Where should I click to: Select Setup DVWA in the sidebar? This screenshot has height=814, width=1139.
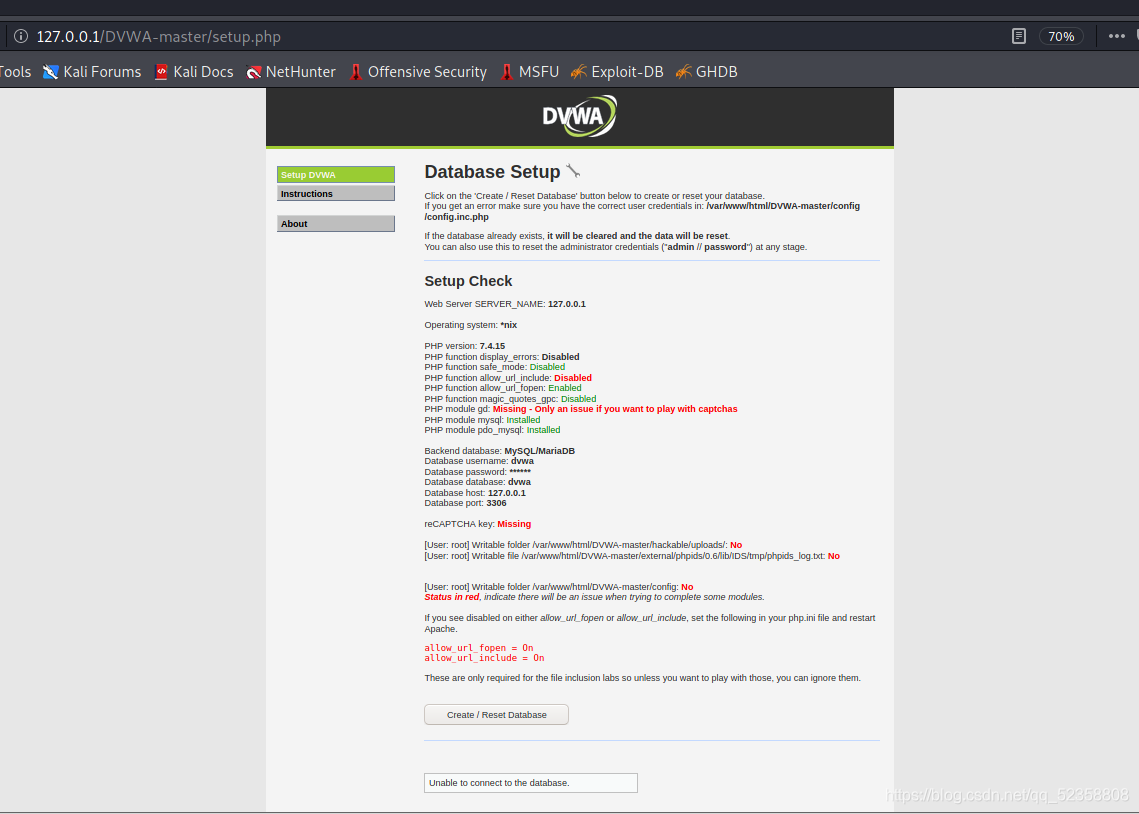click(336, 175)
